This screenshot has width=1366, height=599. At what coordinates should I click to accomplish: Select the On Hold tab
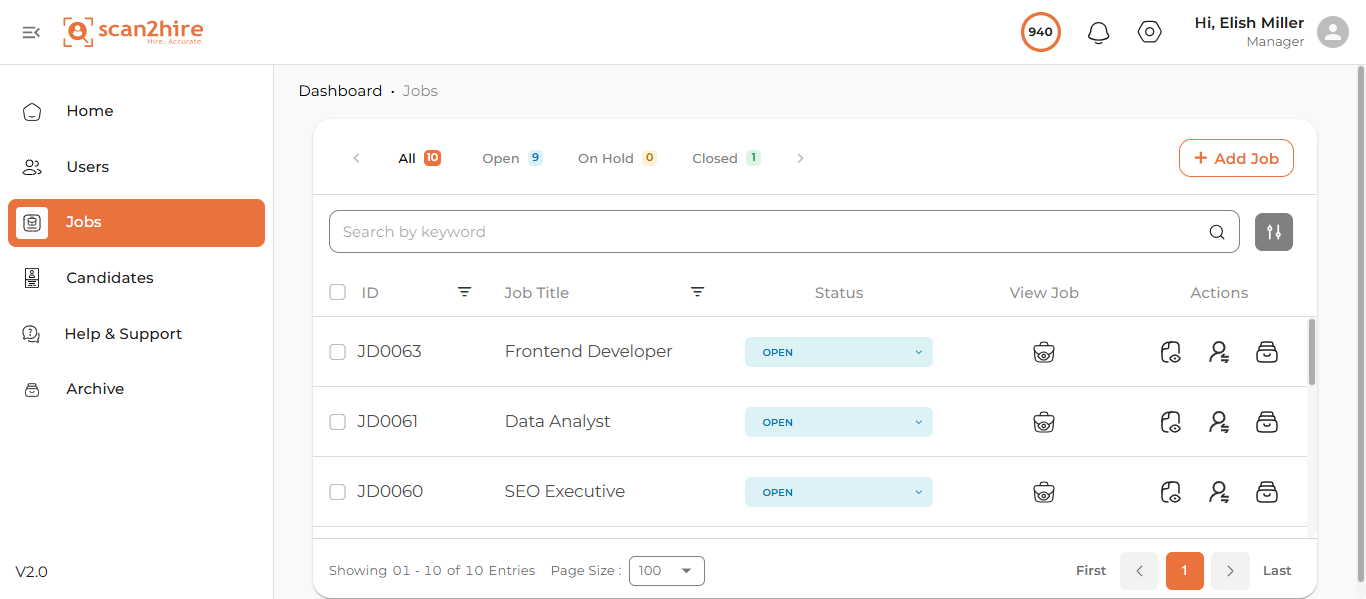617,158
